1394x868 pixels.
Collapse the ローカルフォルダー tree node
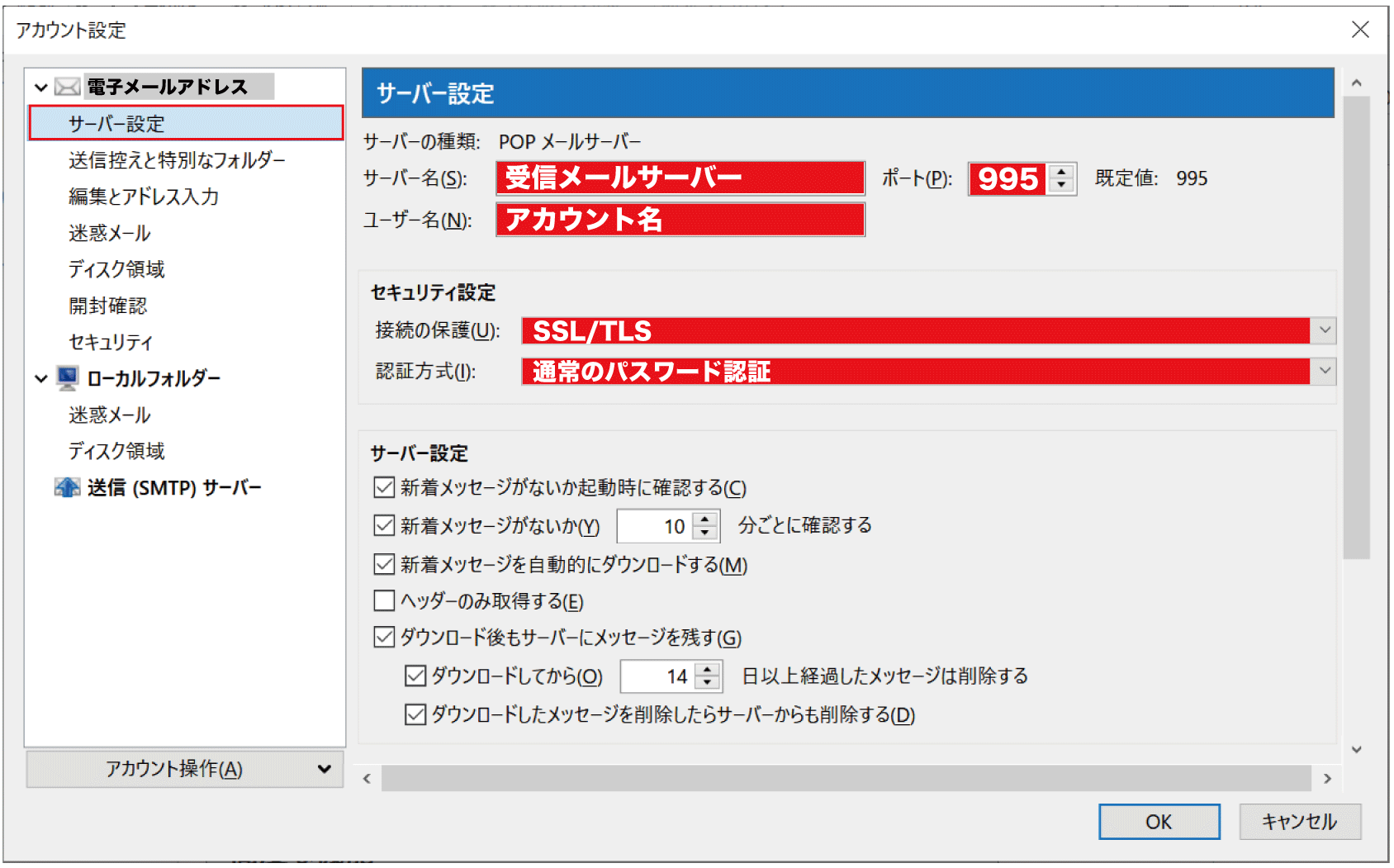pos(40,379)
